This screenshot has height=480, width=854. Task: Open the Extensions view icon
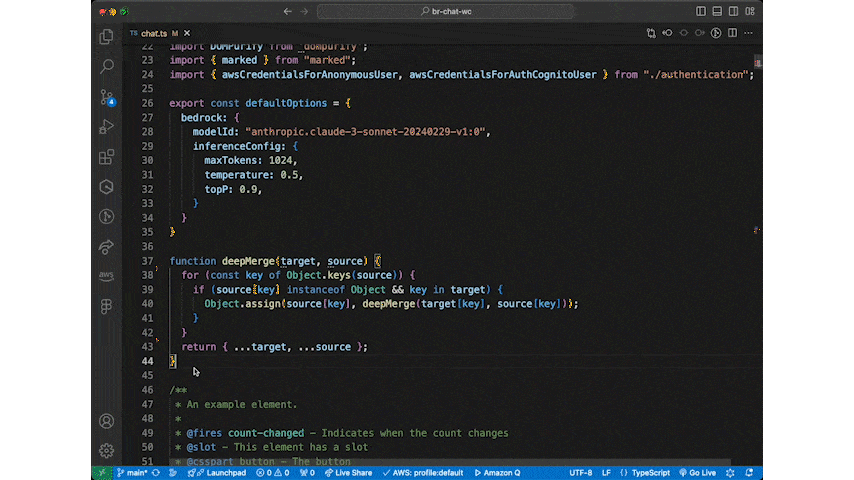tap(106, 157)
